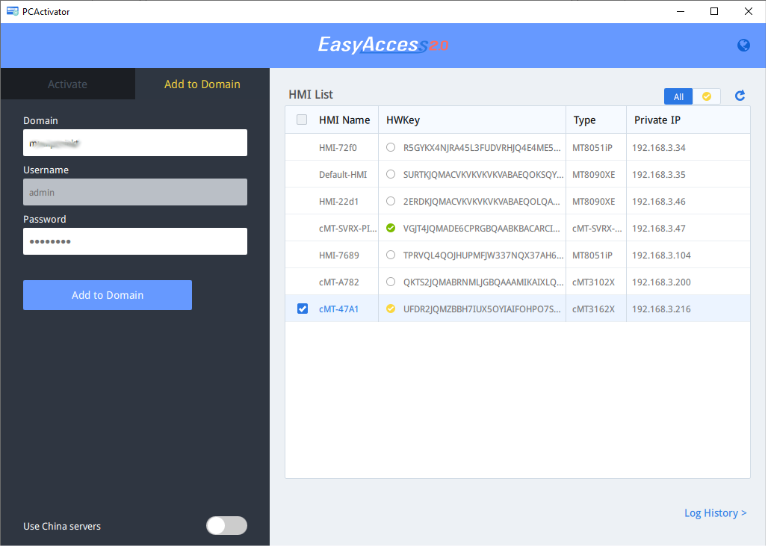Screen dimensions: 766x546
Task: Sort by HMI Name column header
Action: tap(344, 120)
